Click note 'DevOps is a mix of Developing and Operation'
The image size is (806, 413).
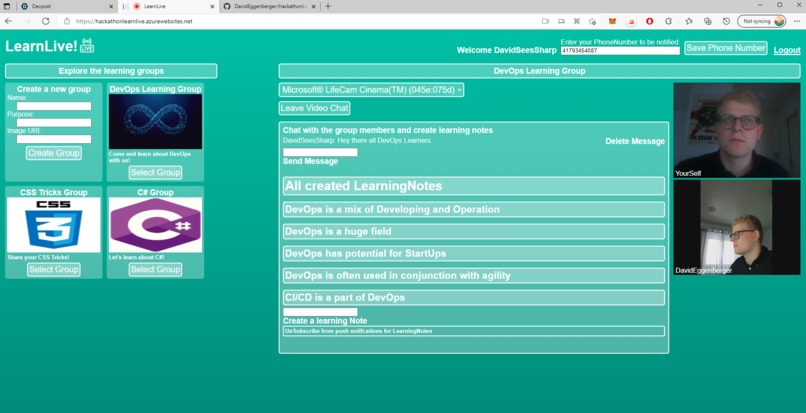(474, 209)
